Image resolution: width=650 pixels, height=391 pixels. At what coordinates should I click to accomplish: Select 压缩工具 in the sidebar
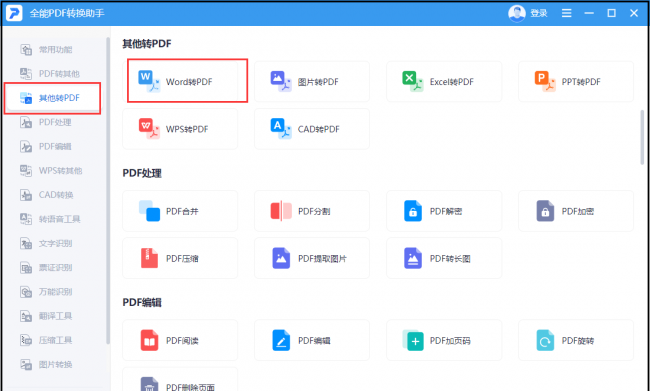pos(54,340)
